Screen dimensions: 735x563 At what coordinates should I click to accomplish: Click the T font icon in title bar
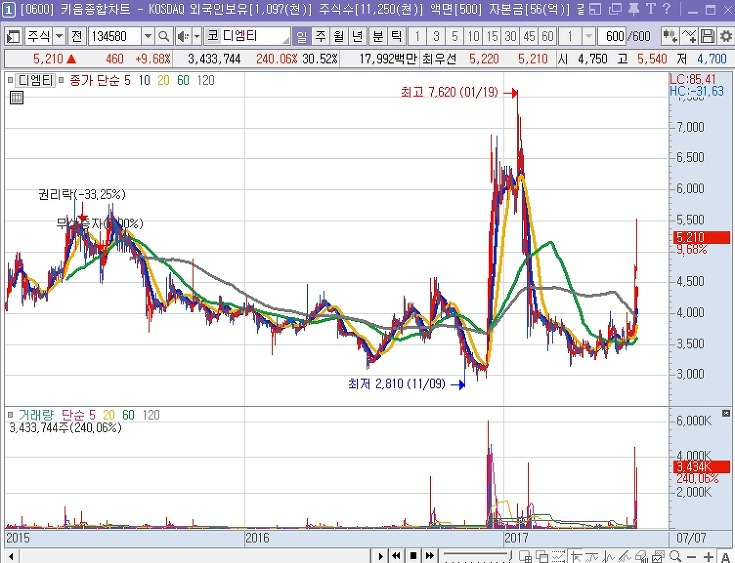[651, 9]
